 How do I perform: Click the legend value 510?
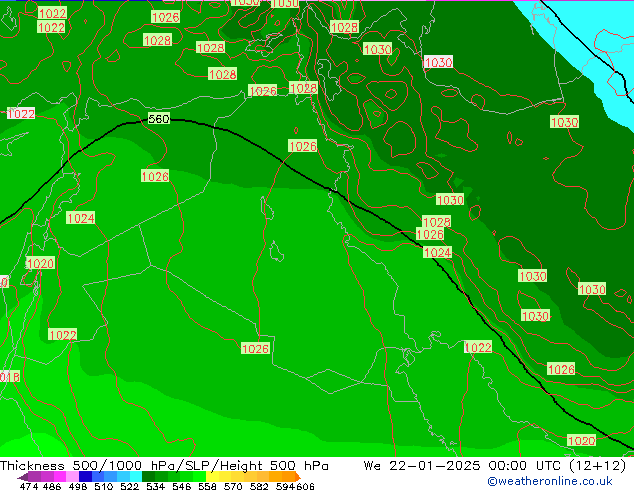pos(104,486)
